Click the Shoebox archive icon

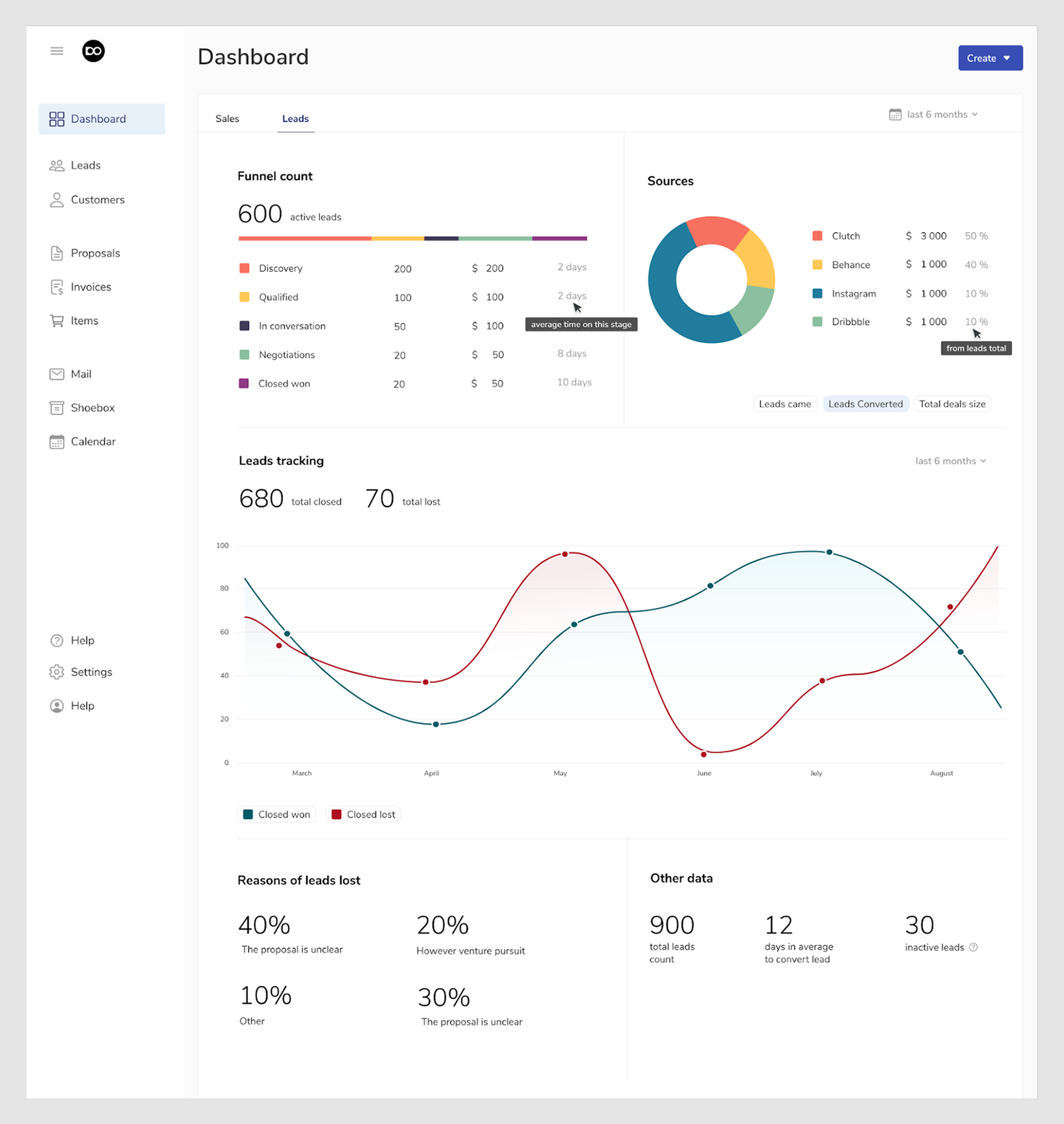[57, 407]
